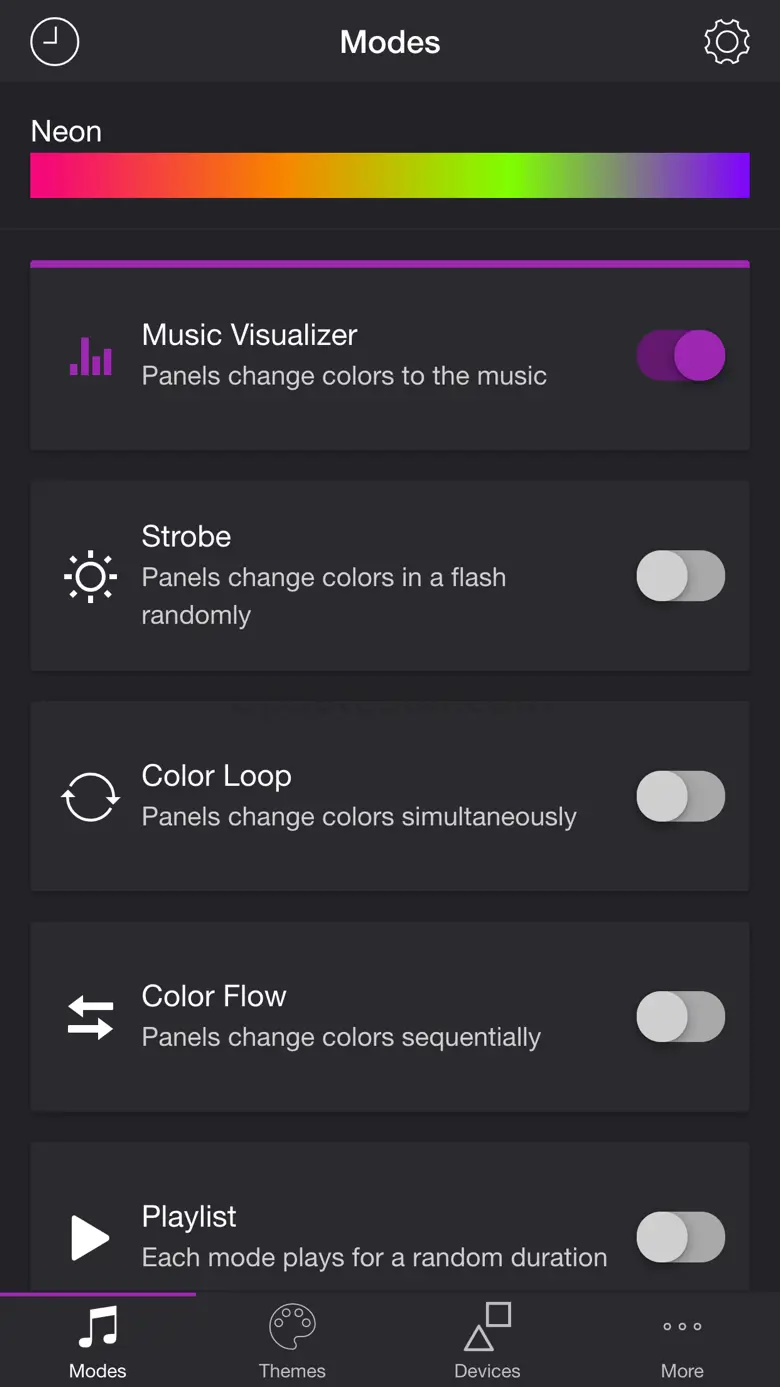Go to the Modes tab
Image resolution: width=780 pixels, height=1387 pixels.
[98, 1340]
